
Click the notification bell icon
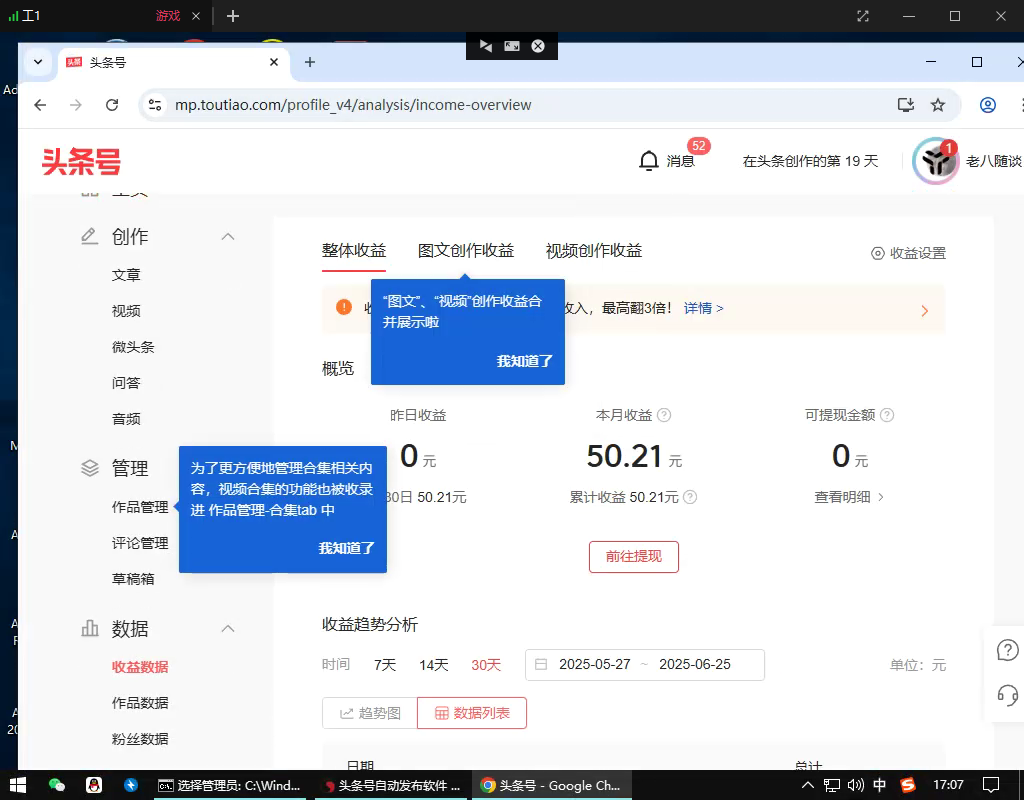point(649,161)
